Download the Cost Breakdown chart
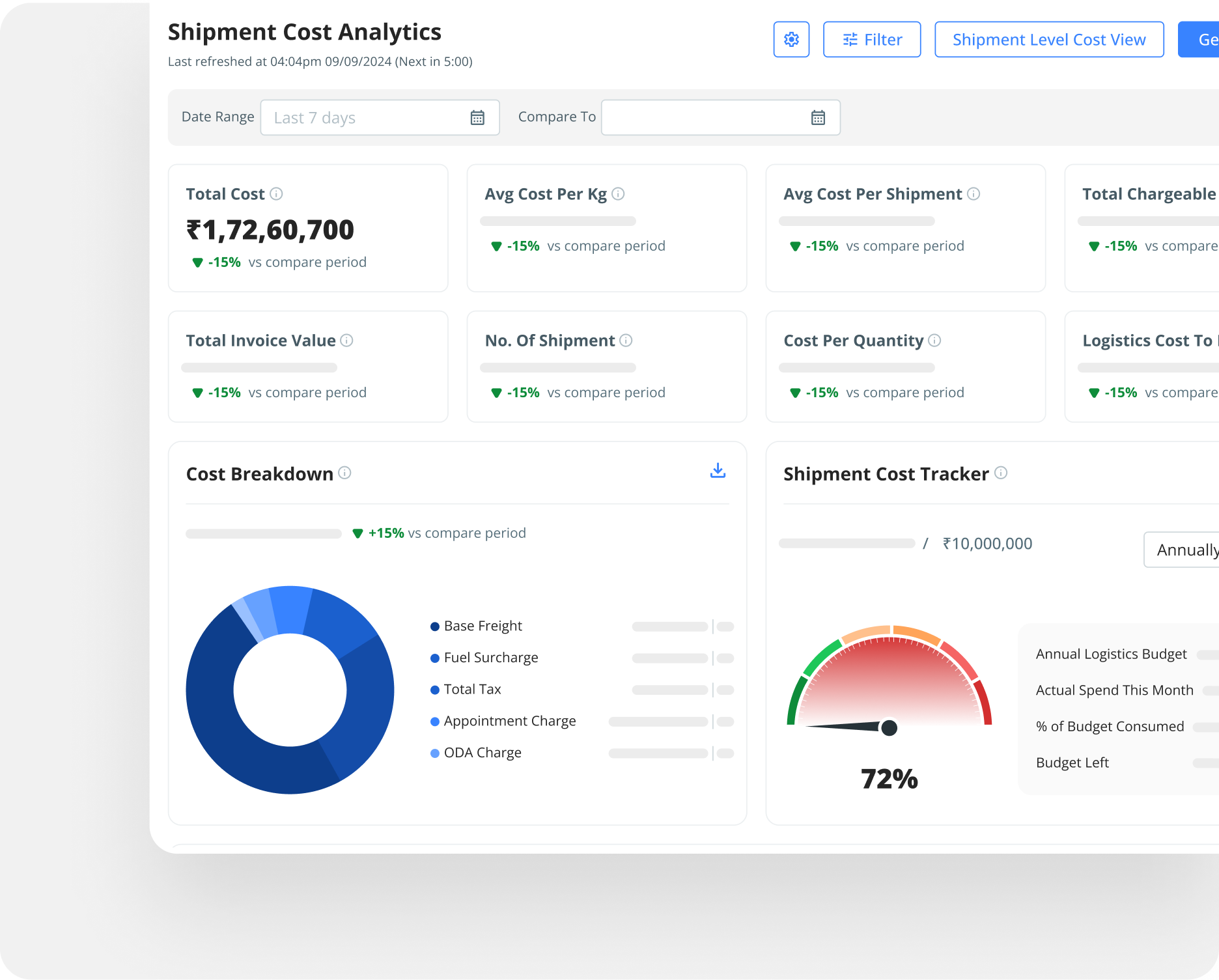Screen dimensions: 1219x980 coord(718,471)
